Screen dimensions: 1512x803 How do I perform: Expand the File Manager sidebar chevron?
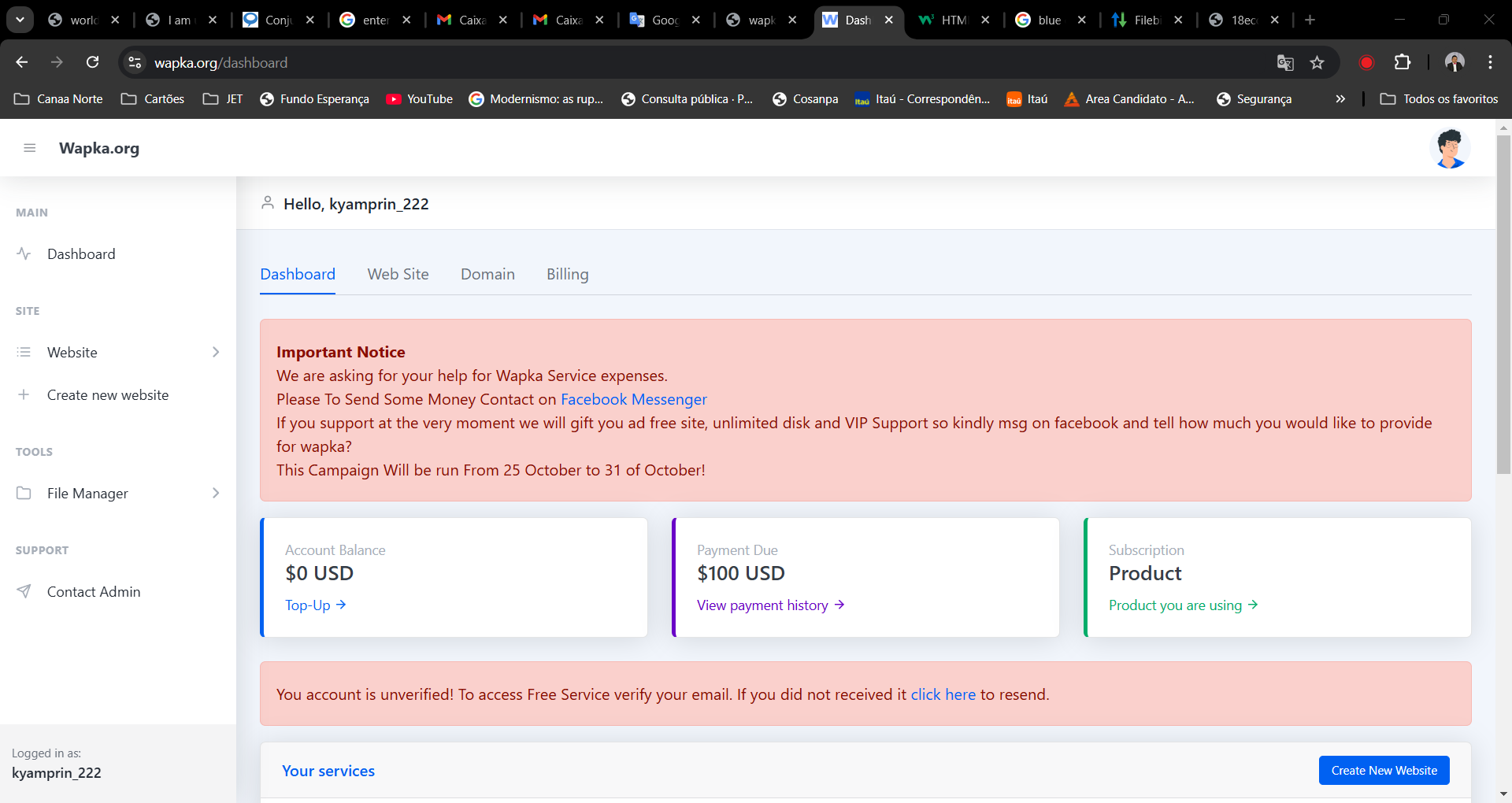(x=216, y=493)
